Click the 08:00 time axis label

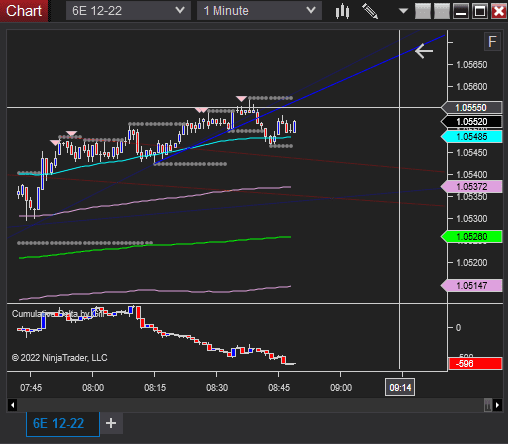point(93,388)
